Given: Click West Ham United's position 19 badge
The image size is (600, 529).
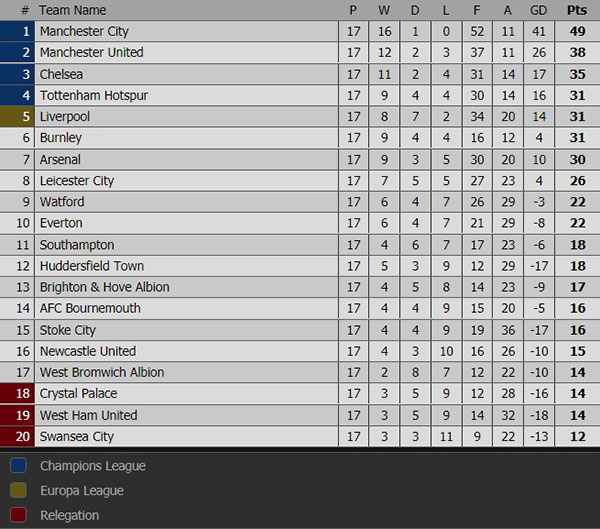Looking at the screenshot, I should click(x=18, y=415).
